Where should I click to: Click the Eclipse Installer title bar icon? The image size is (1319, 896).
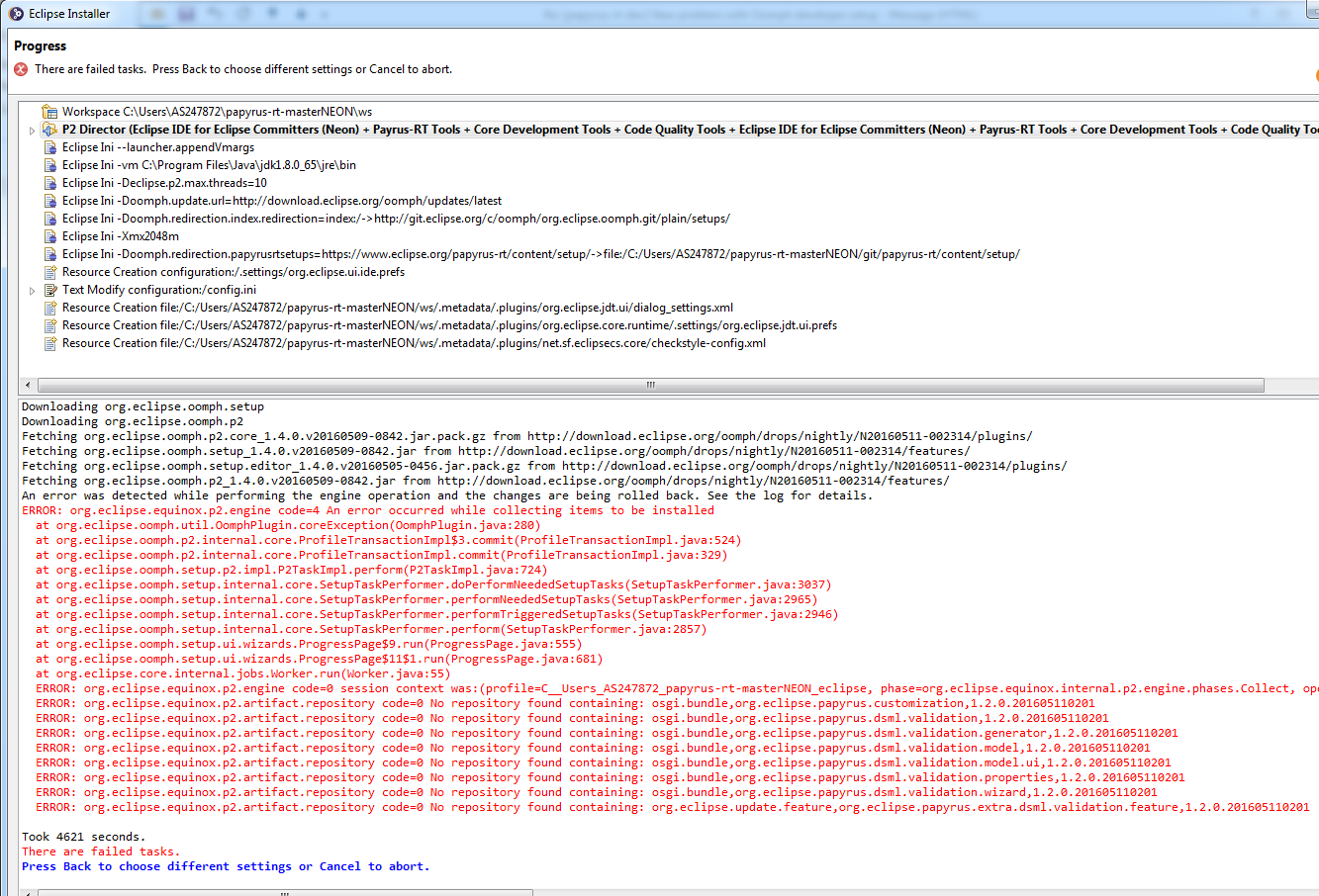(x=16, y=14)
